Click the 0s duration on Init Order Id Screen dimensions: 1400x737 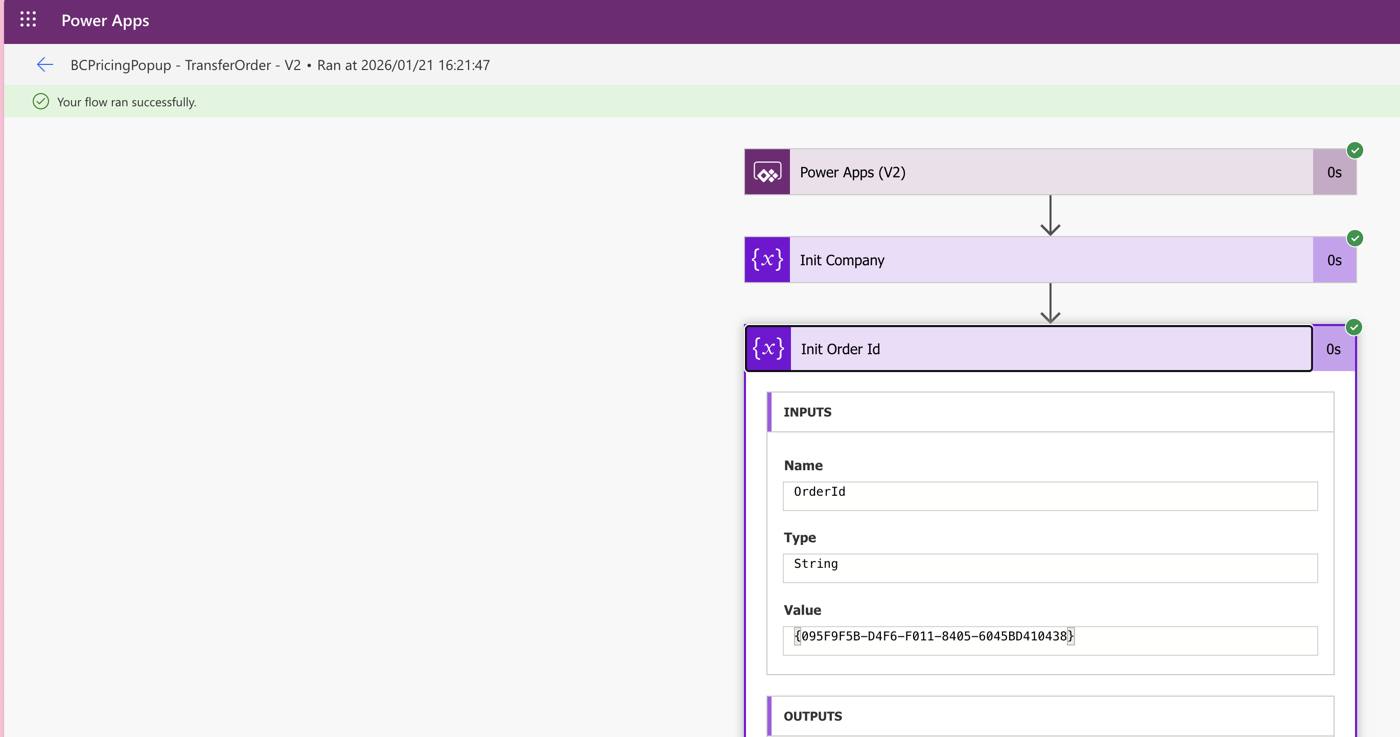(x=1333, y=349)
